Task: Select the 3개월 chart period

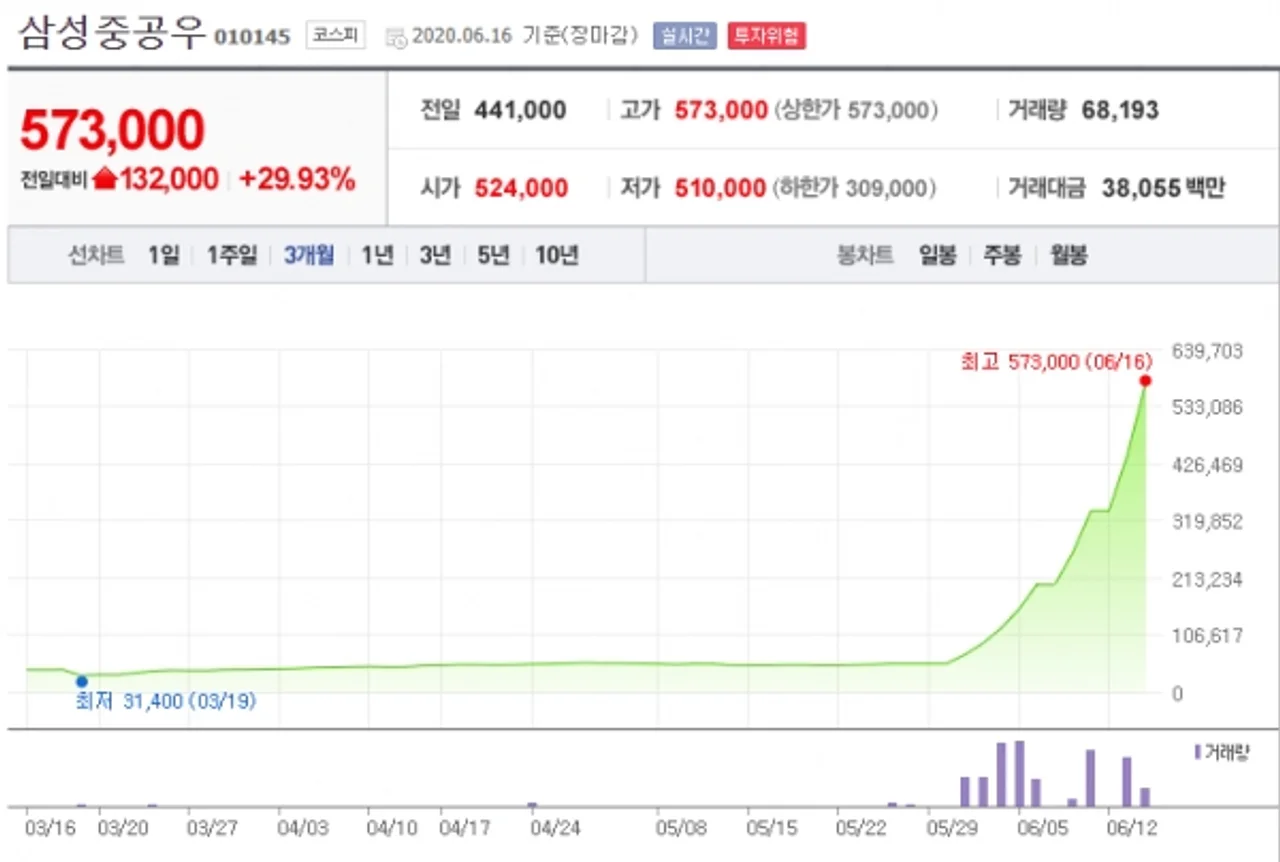Action: pyautogui.click(x=309, y=255)
